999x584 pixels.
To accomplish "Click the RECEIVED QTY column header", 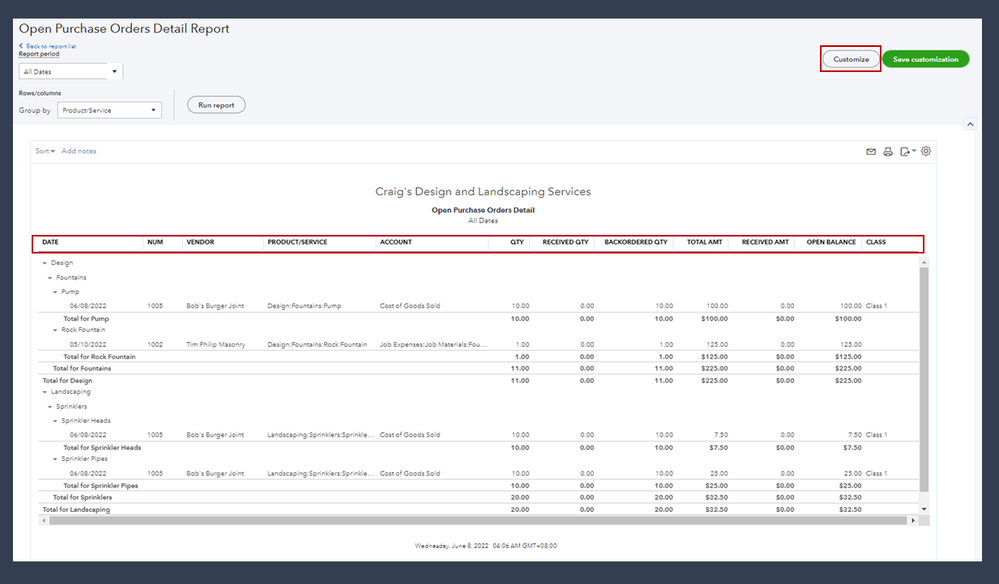I will coord(565,242).
